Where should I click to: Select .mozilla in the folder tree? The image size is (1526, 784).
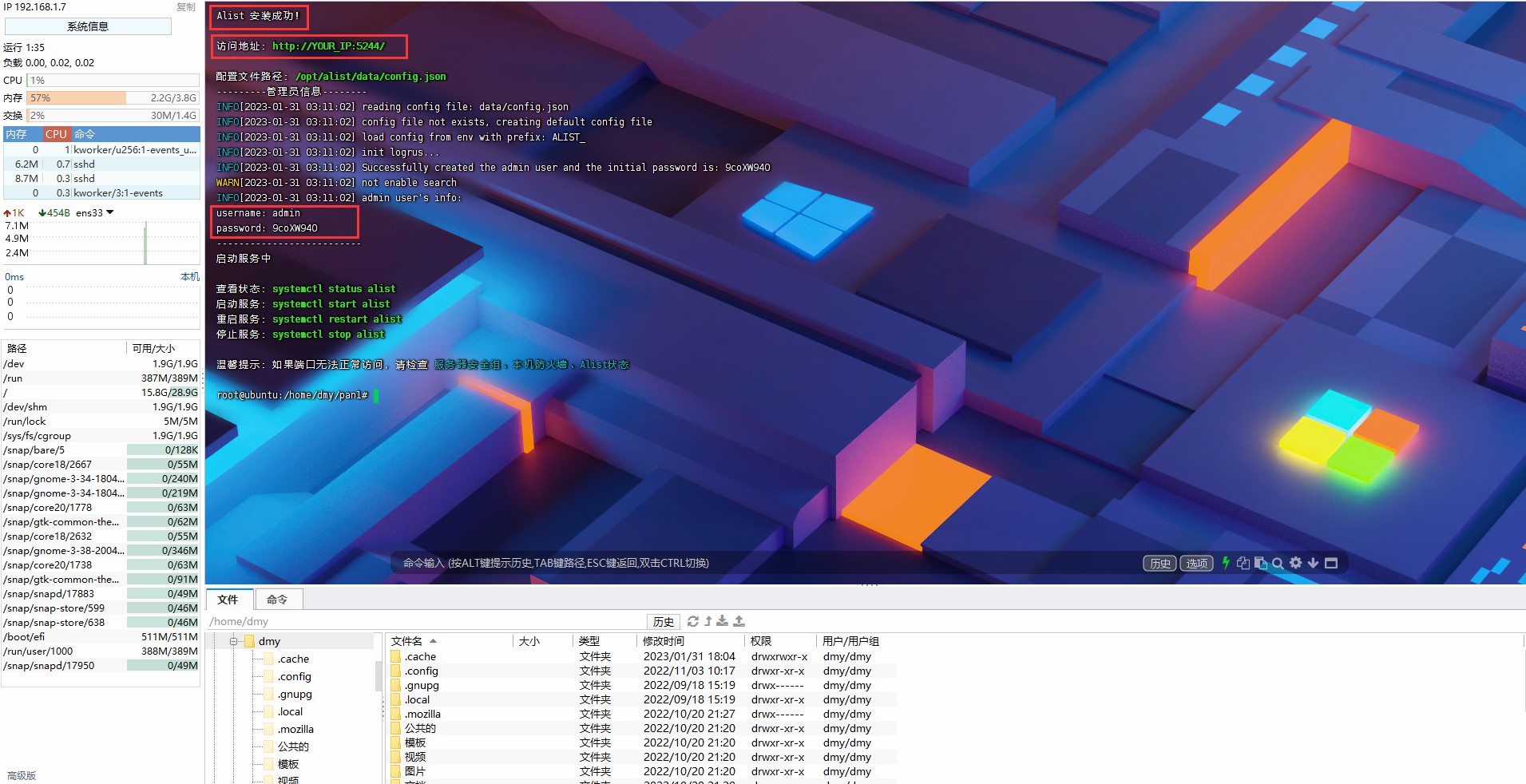tap(295, 729)
